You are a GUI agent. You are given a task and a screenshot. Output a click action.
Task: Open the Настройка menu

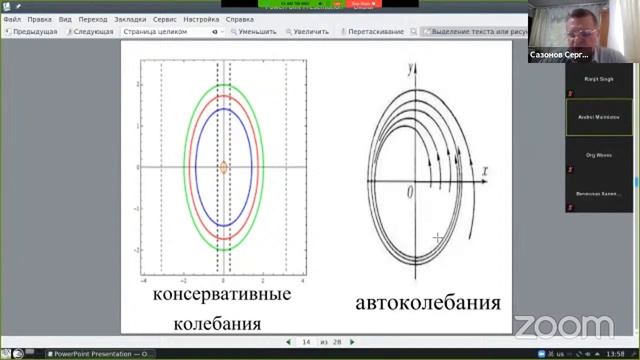click(201, 19)
